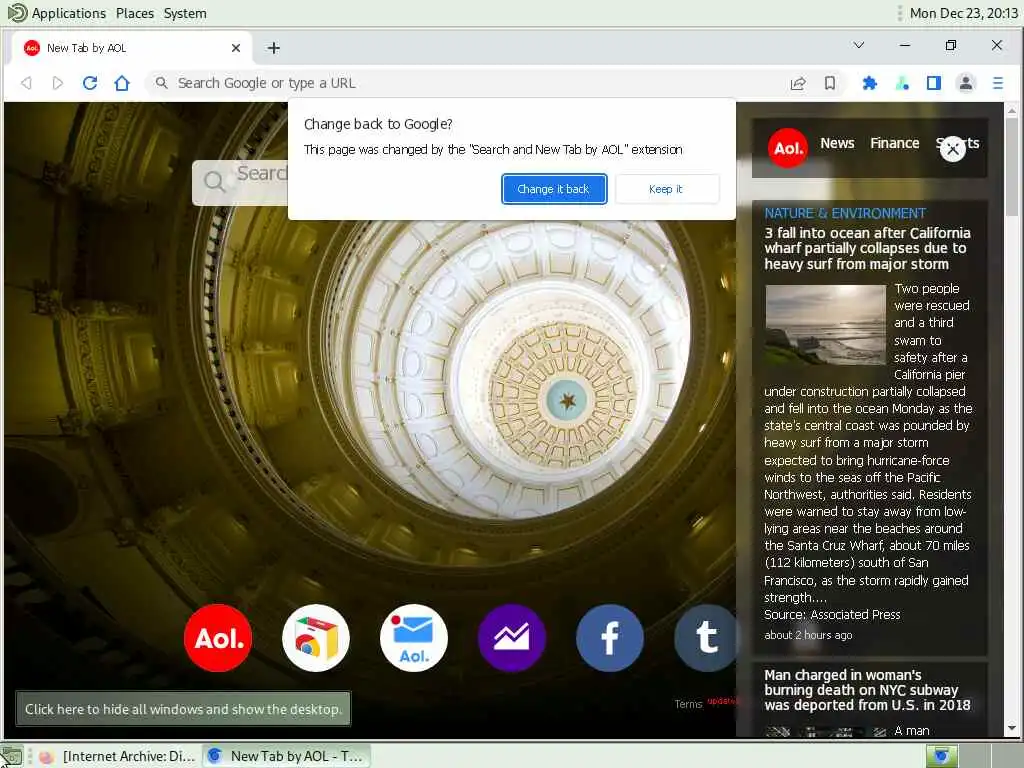The image size is (1024, 768).
Task: Click the date and time clock
Action: [x=964, y=13]
